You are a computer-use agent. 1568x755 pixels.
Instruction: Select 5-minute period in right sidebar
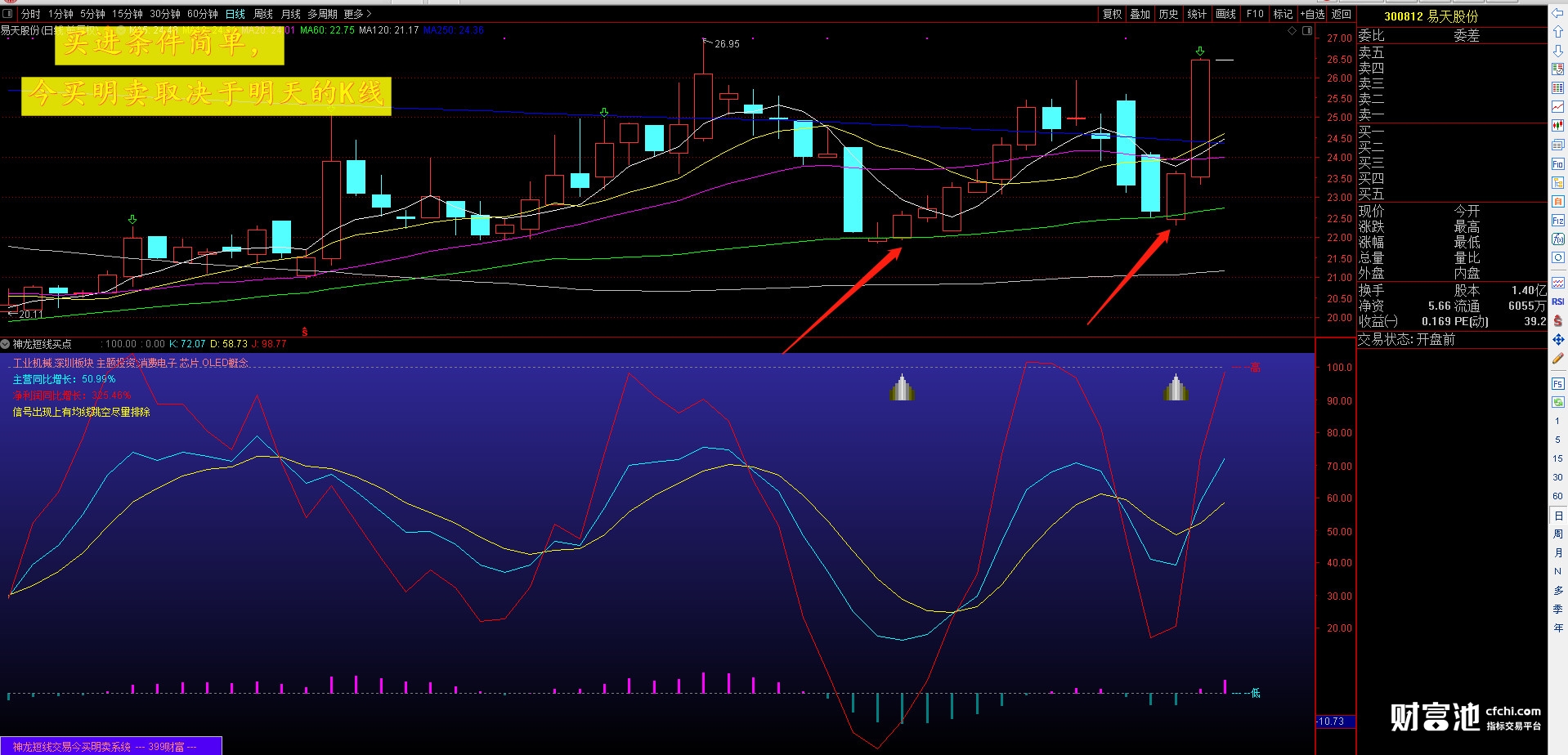click(x=1558, y=440)
